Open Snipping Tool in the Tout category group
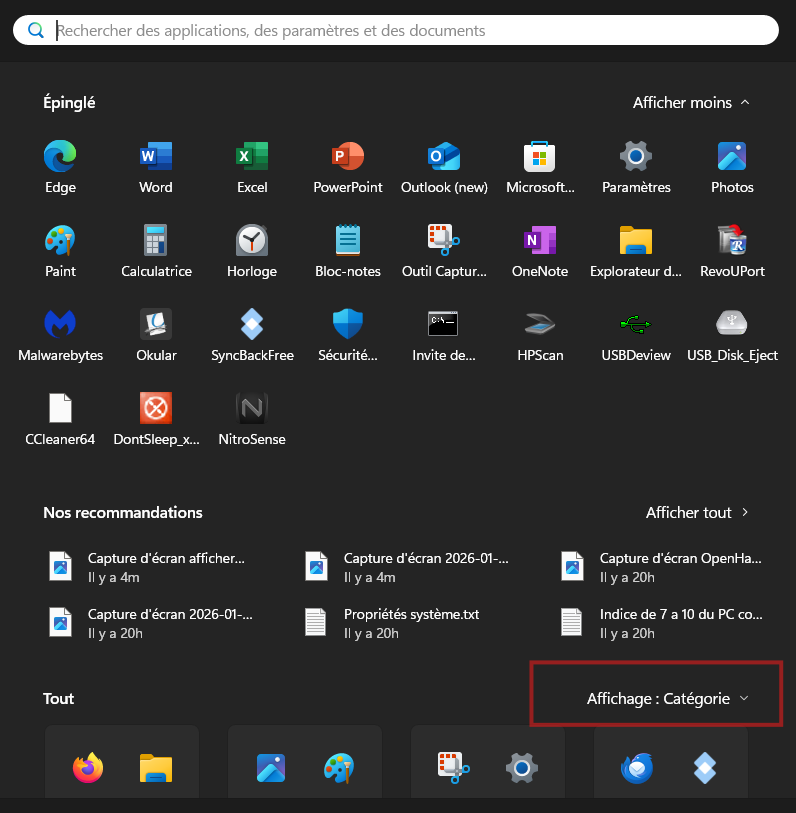 coord(454,768)
